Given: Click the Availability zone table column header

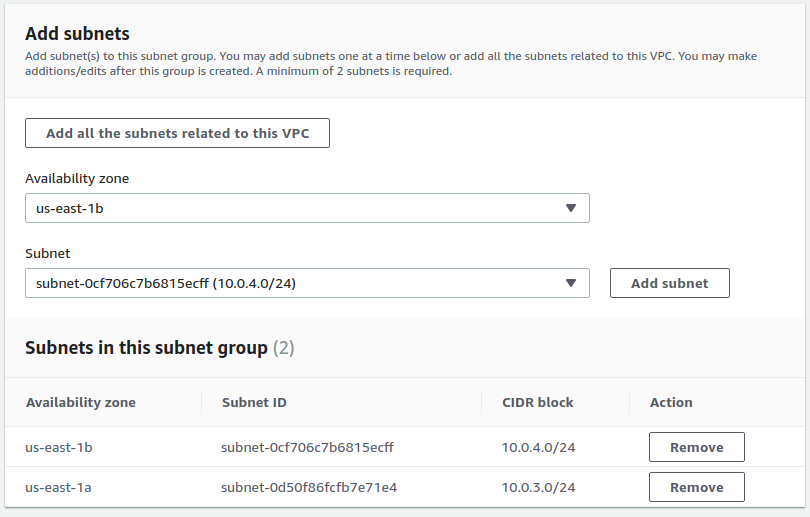Looking at the screenshot, I should 81,402.
